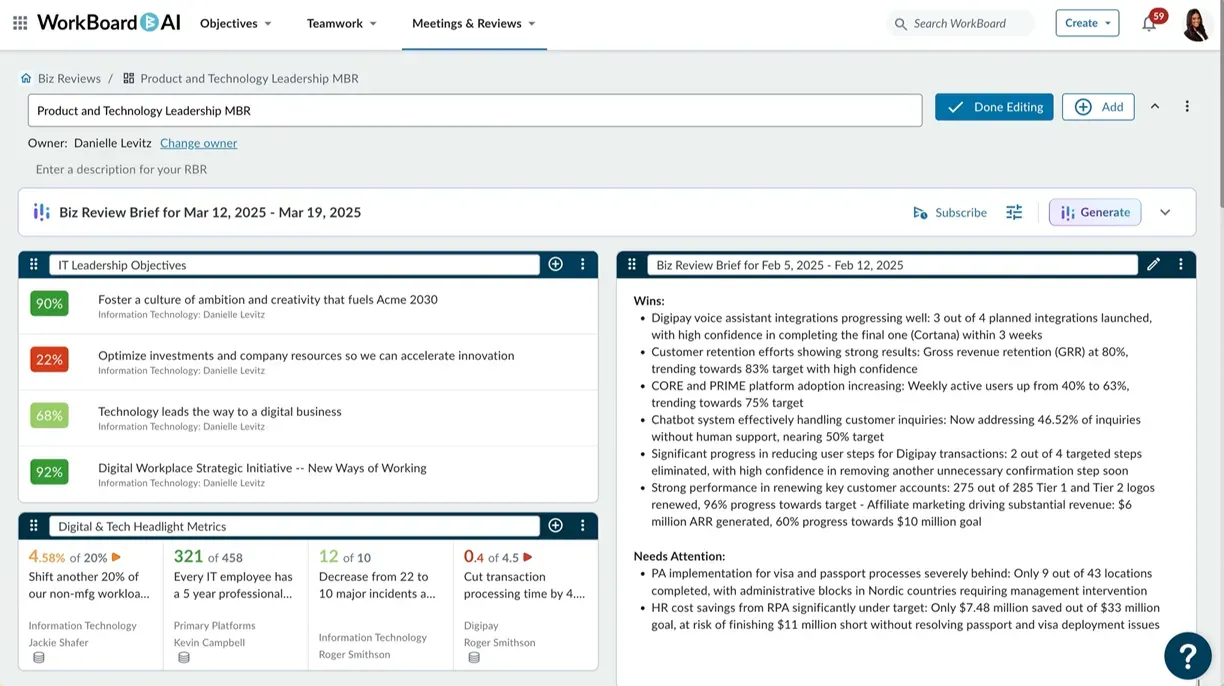Click the WorkBoard AI logo
This screenshot has width=1224, height=686.
pos(109,22)
